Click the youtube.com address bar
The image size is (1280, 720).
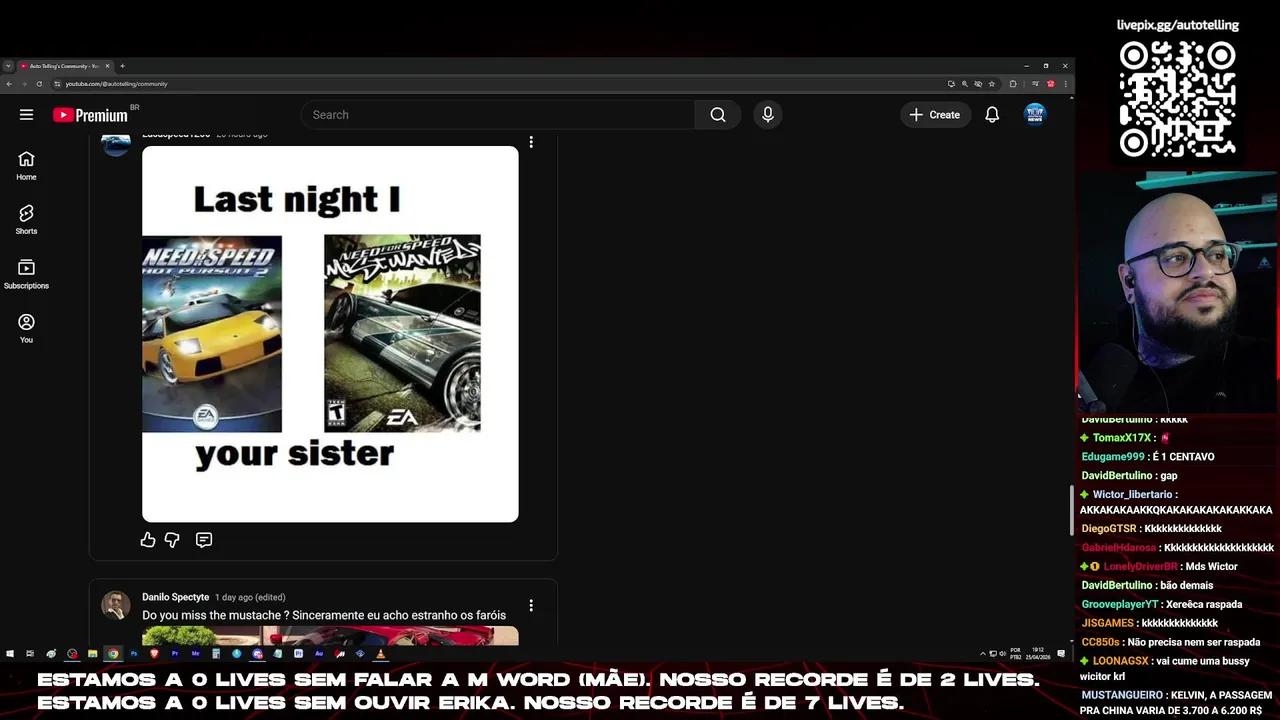pyautogui.click(x=500, y=84)
